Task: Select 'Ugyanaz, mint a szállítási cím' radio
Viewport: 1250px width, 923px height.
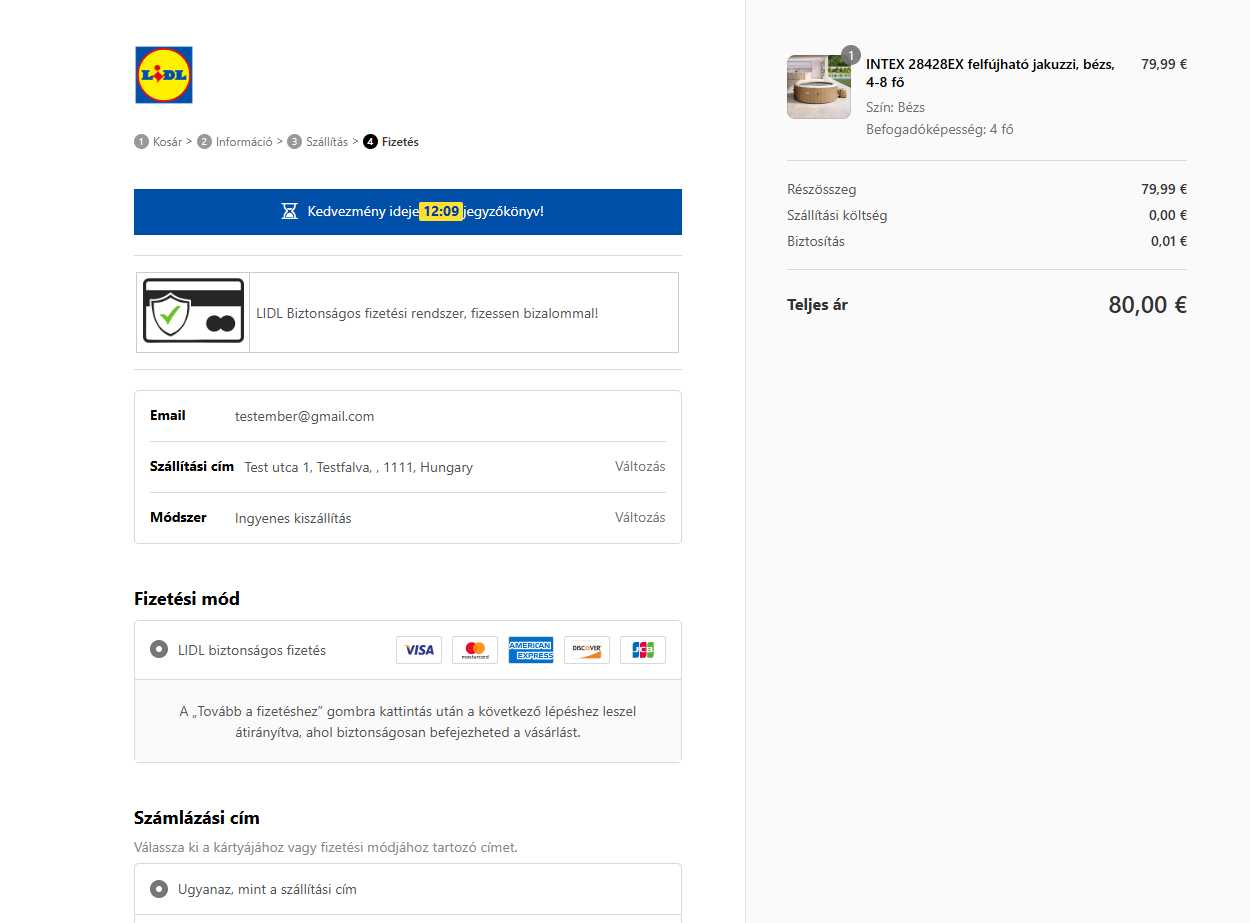Action: click(158, 889)
